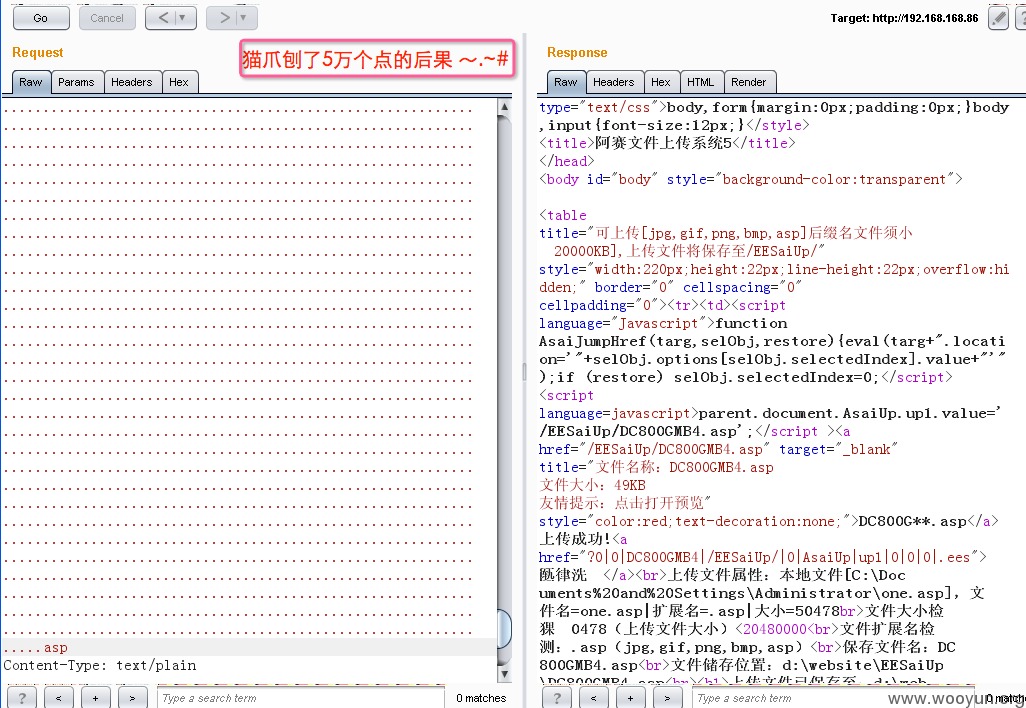Jump to previous request search match
Screen dimensions: 1026x708
[59, 698]
